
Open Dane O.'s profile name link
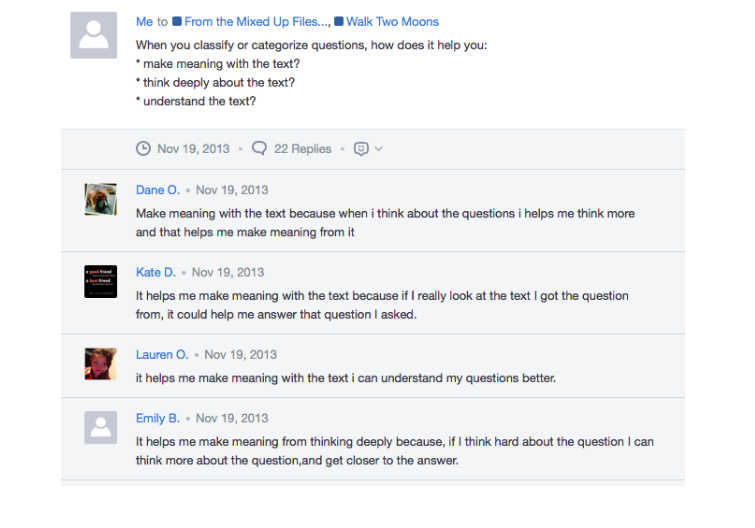tap(158, 190)
